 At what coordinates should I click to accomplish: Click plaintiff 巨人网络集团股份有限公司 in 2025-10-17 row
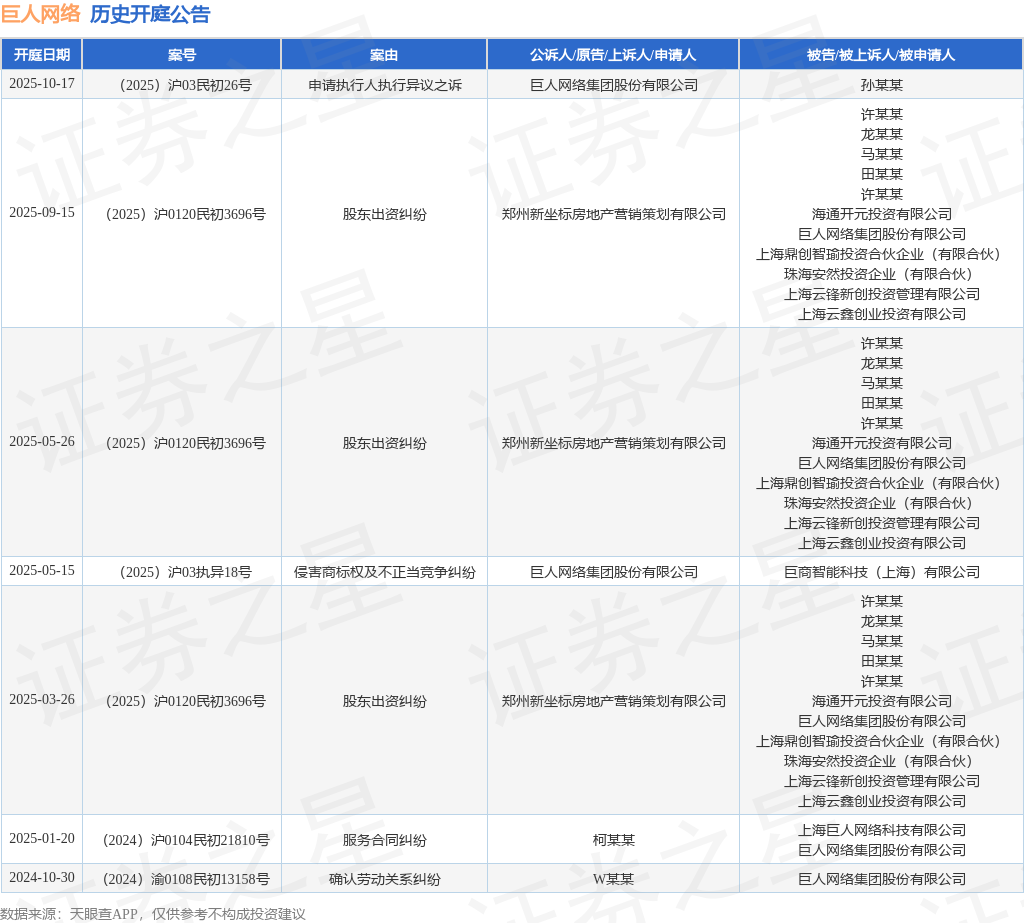tap(614, 85)
